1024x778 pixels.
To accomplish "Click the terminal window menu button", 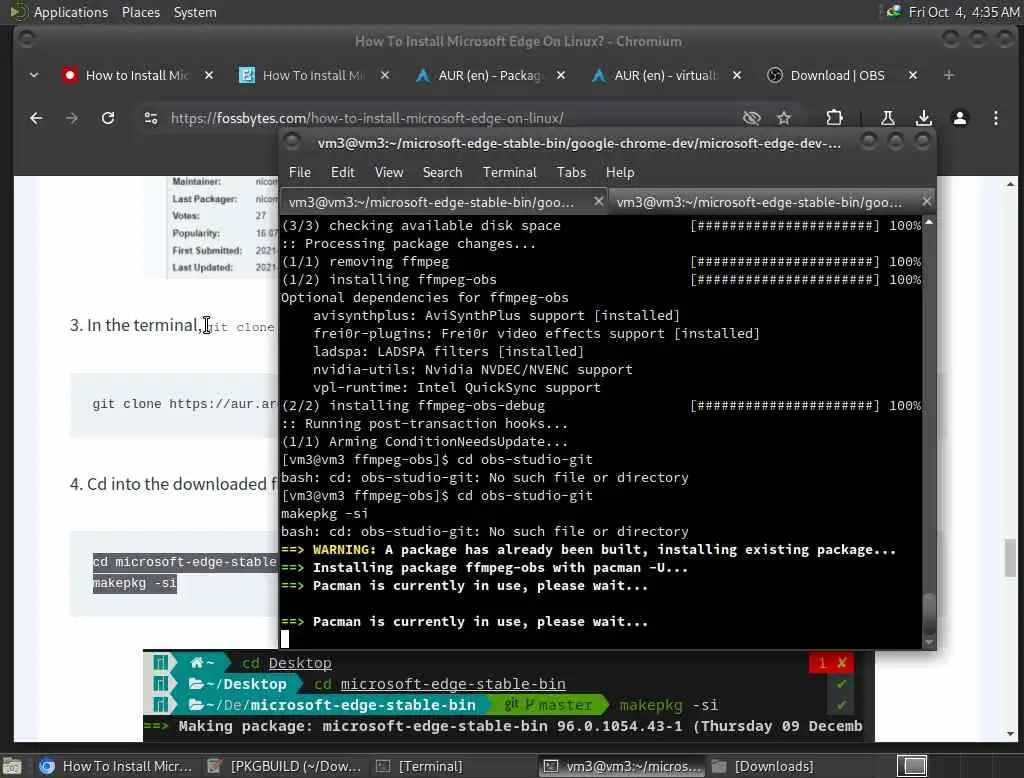I will [292, 141].
